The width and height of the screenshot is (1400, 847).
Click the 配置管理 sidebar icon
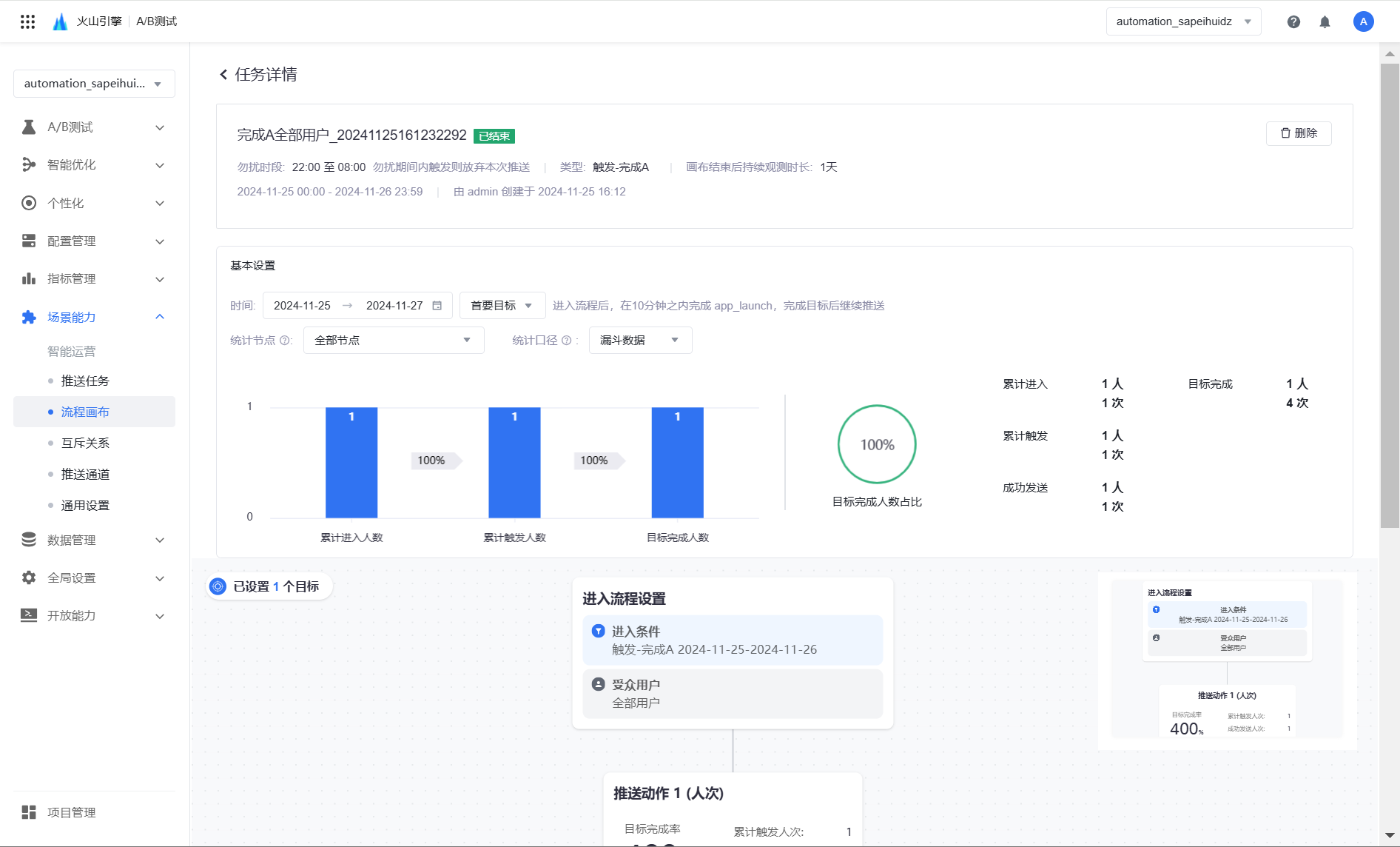pyautogui.click(x=29, y=241)
